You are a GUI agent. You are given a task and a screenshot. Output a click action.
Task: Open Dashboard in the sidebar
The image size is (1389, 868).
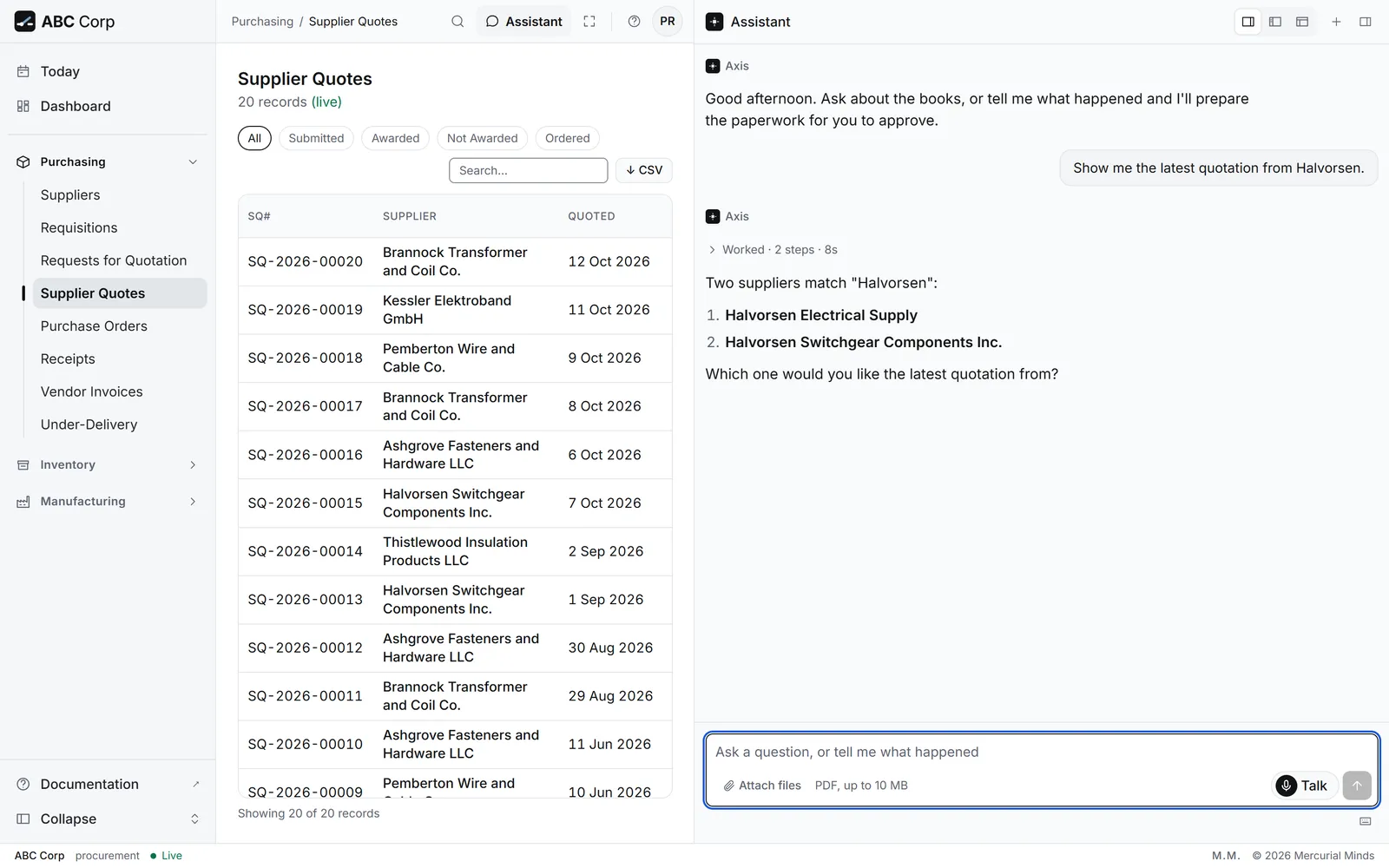point(108,106)
